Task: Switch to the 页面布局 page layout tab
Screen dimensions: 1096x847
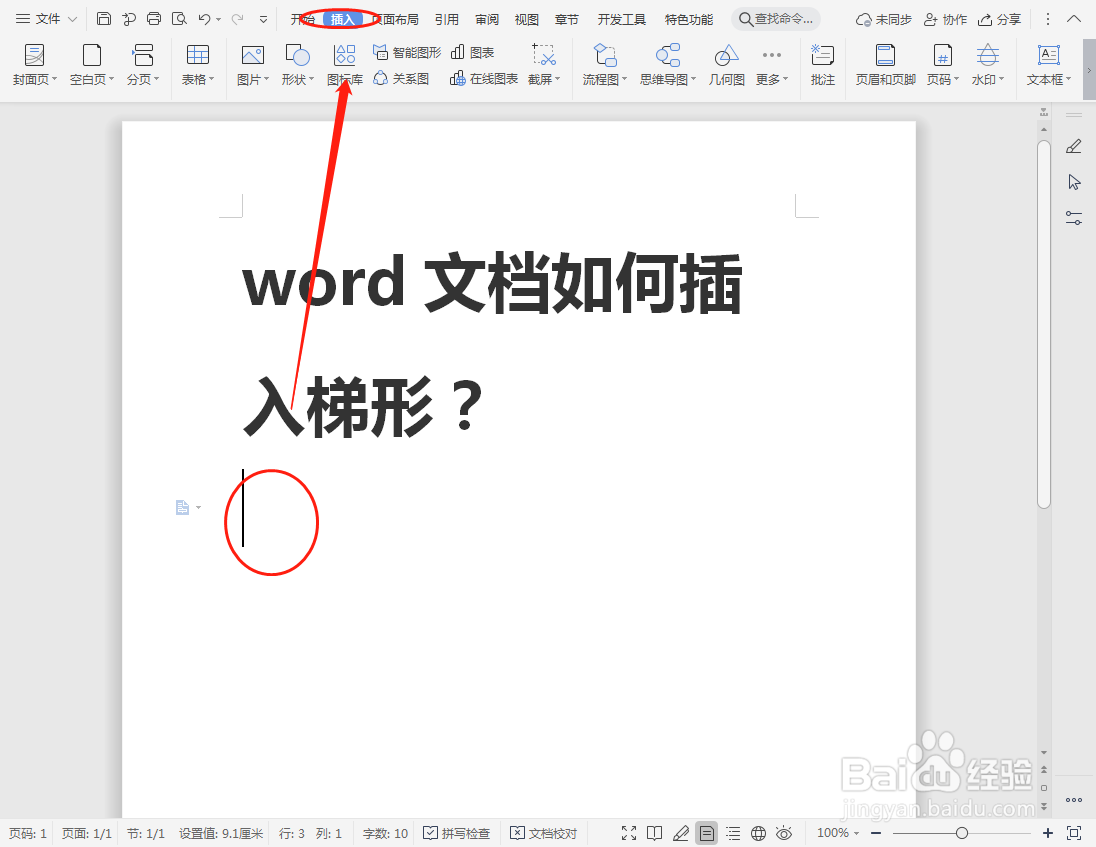Action: click(x=396, y=20)
